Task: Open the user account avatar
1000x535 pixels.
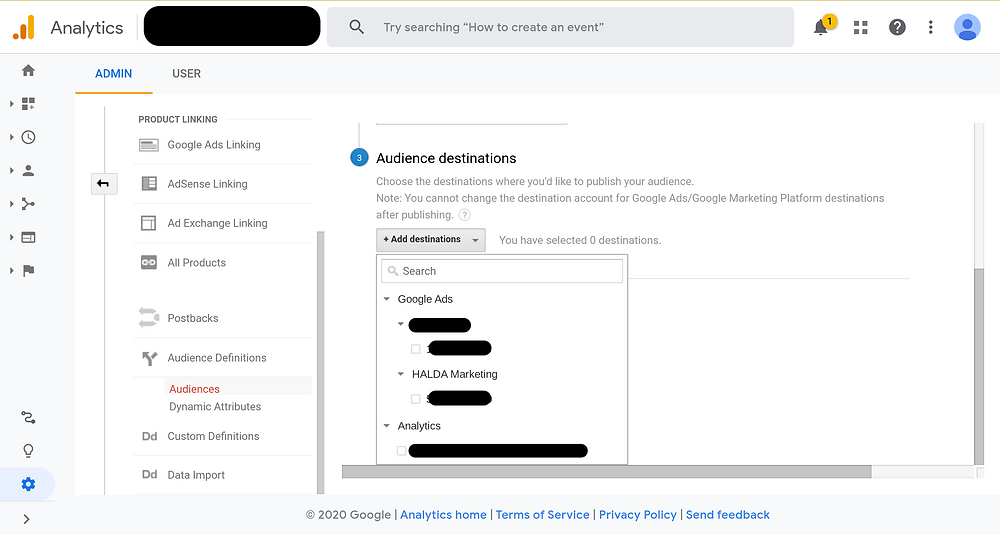Action: (x=967, y=27)
